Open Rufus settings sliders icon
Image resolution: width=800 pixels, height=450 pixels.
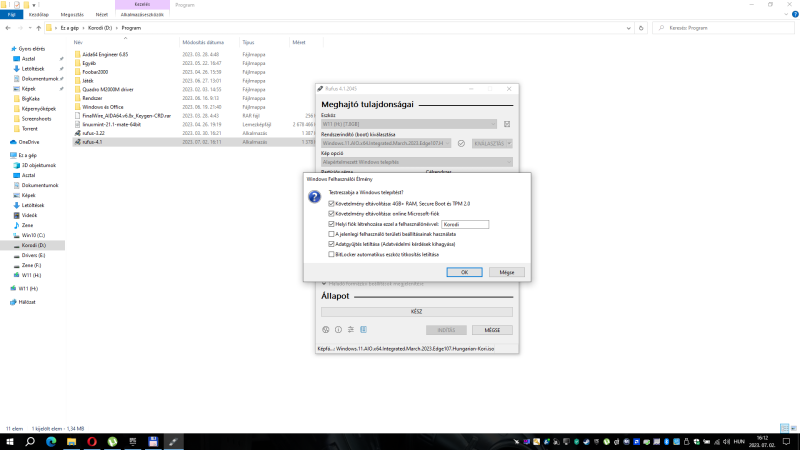(351, 330)
